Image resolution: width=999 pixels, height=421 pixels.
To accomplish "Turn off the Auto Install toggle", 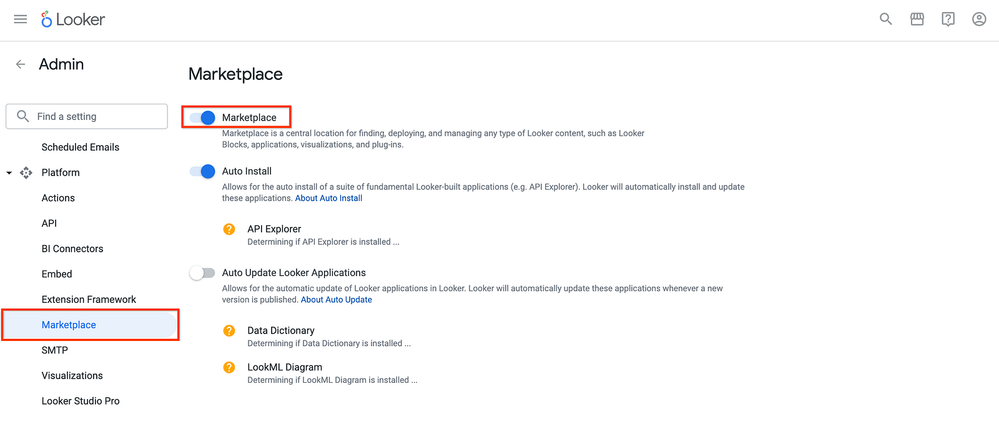I will tap(203, 171).
